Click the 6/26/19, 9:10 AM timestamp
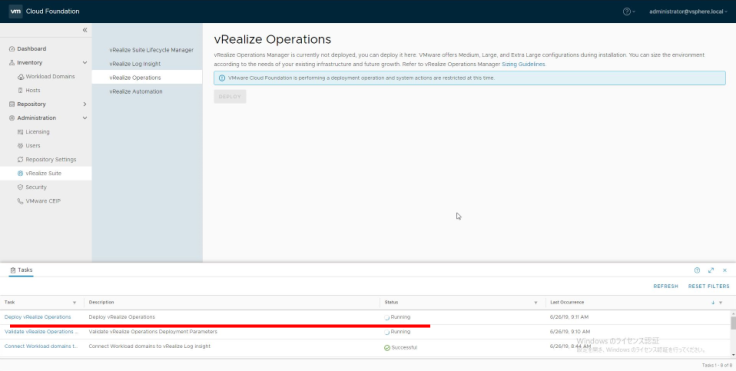This screenshot has height=371, width=736. coord(570,332)
